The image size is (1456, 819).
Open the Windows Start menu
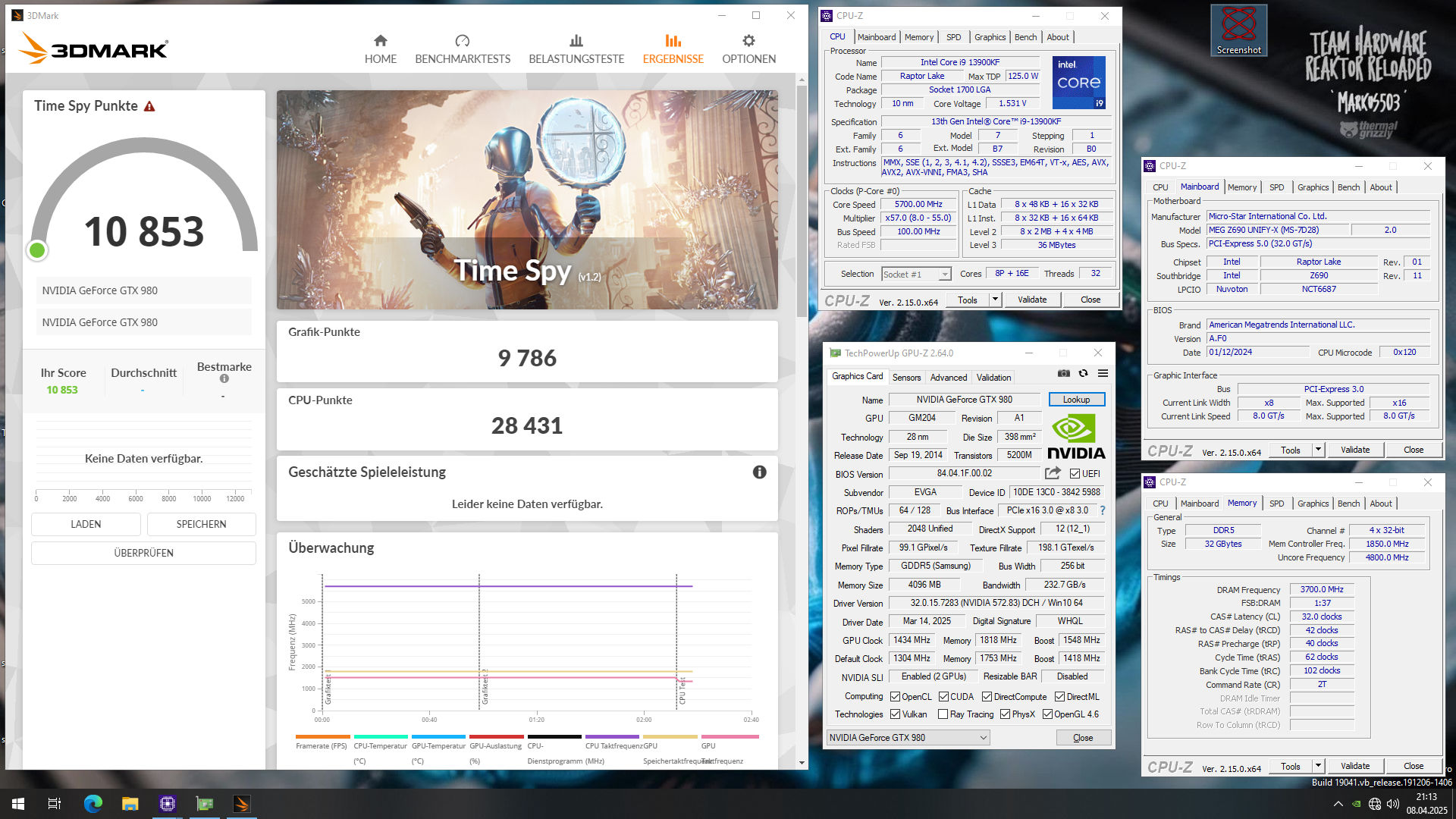click(18, 804)
